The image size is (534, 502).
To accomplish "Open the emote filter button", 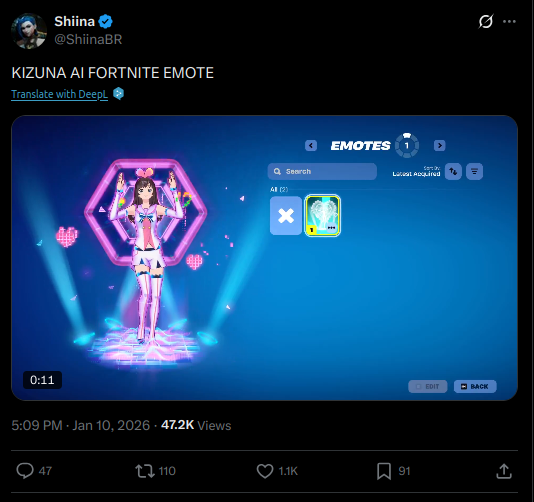I will [x=474, y=171].
